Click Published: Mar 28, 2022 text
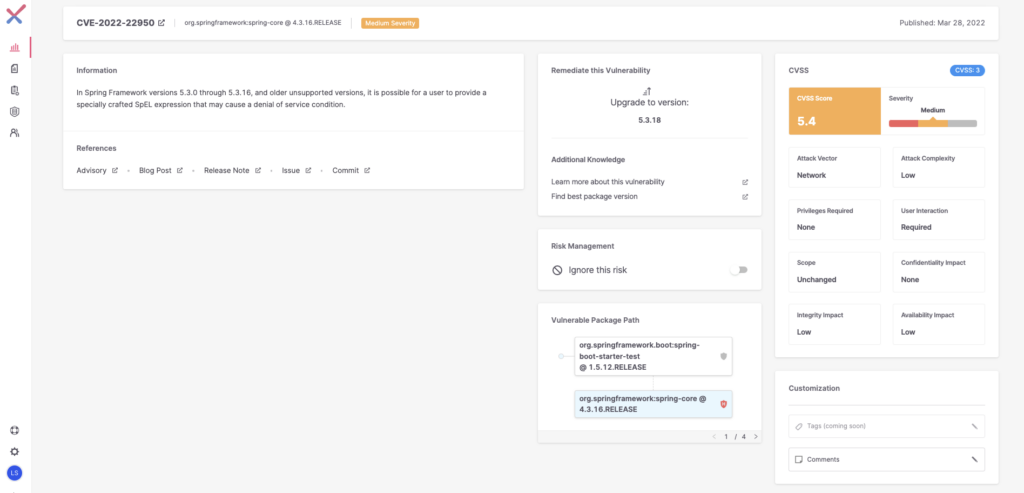 (x=942, y=23)
